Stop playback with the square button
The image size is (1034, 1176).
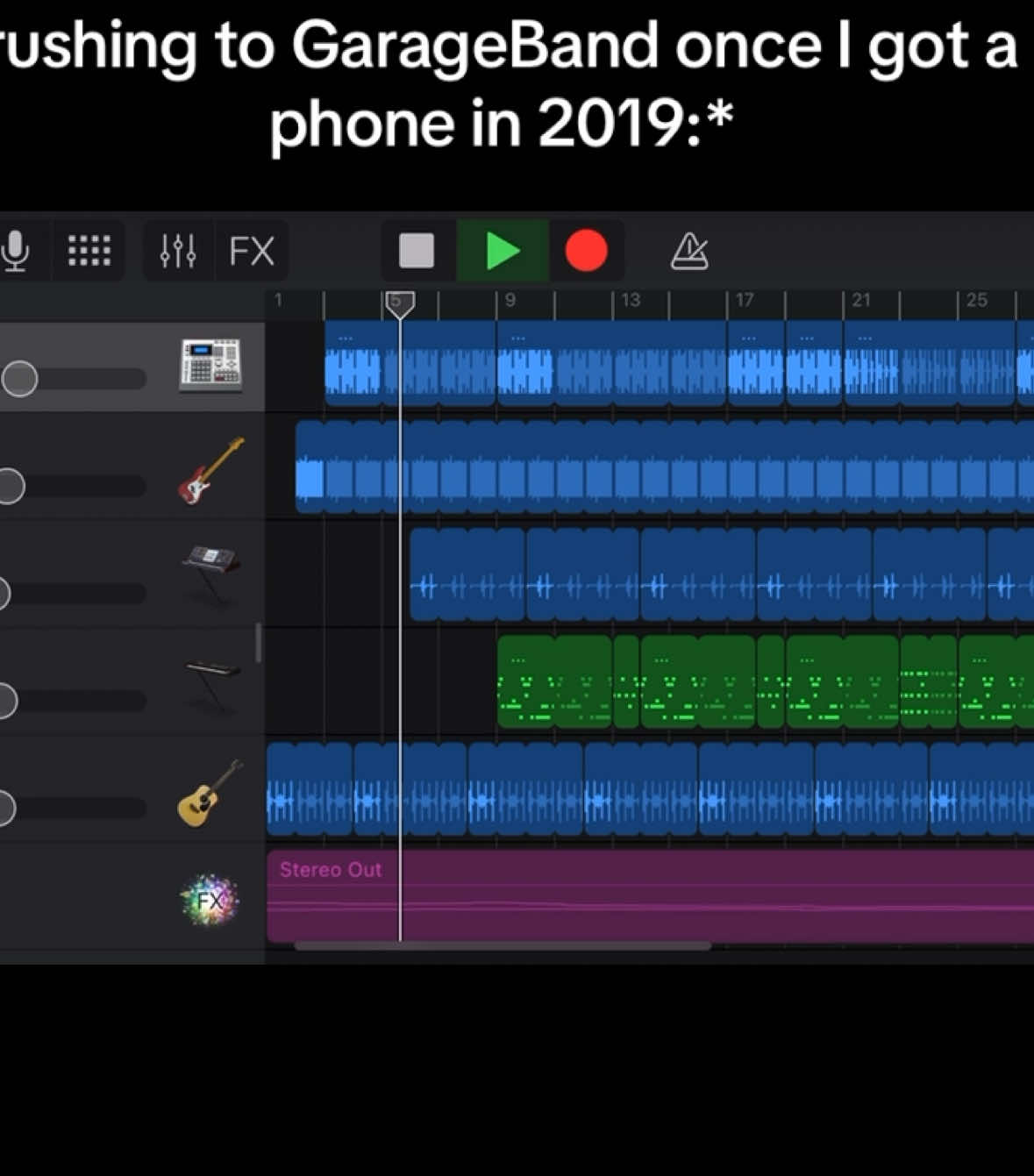pyautogui.click(x=417, y=251)
